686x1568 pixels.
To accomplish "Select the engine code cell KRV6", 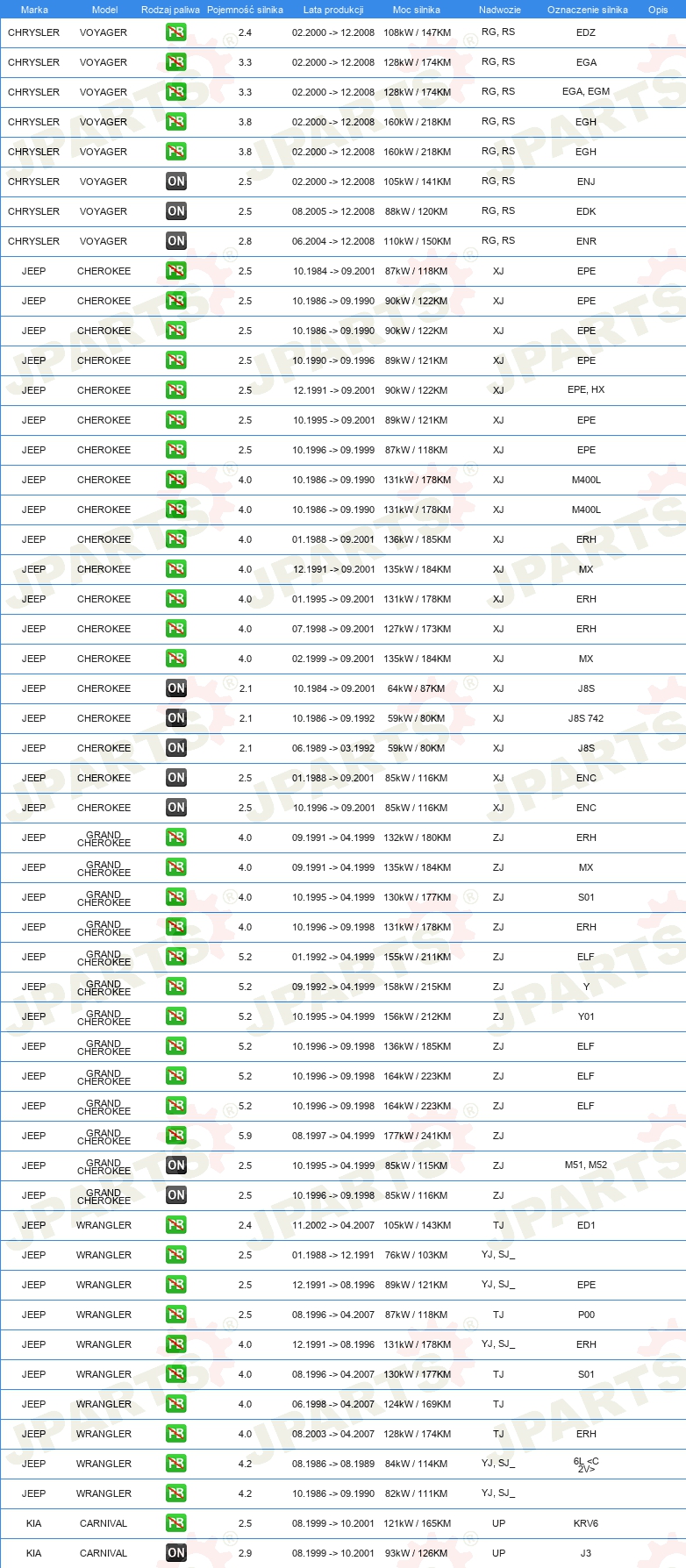I will point(586,1523).
